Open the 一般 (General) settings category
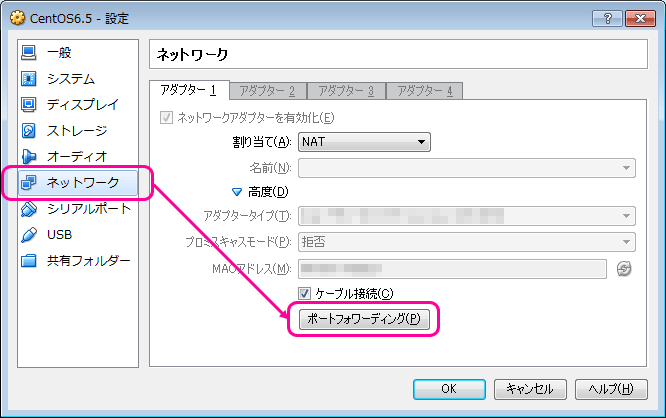This screenshot has width=666, height=418. [x=78, y=53]
